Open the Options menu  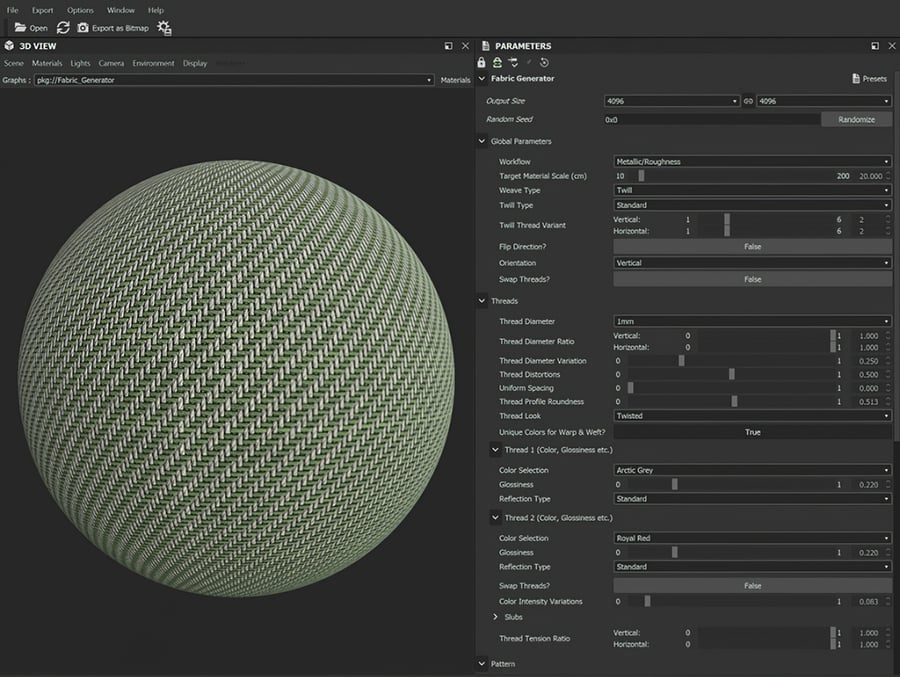click(78, 10)
